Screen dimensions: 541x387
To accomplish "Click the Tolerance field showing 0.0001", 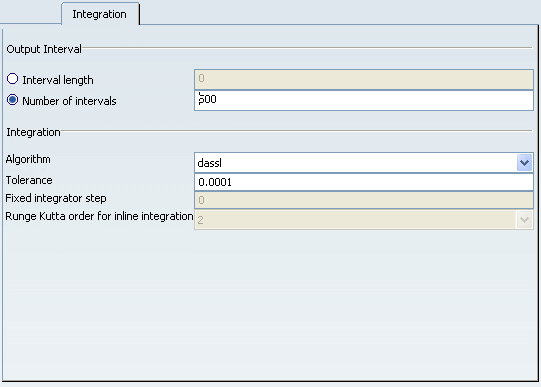I will coord(364,182).
